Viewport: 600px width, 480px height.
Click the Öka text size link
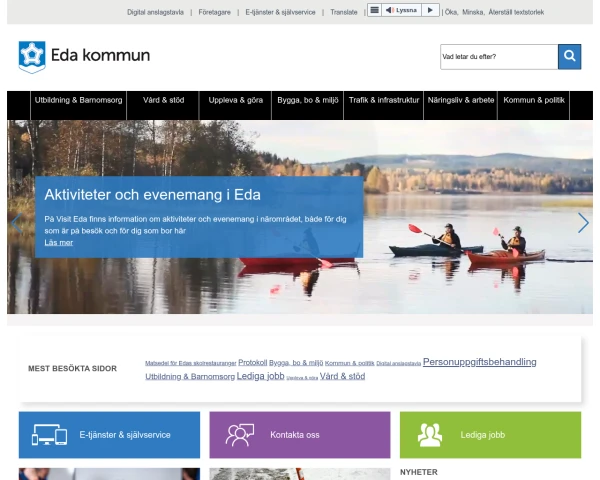click(x=451, y=12)
